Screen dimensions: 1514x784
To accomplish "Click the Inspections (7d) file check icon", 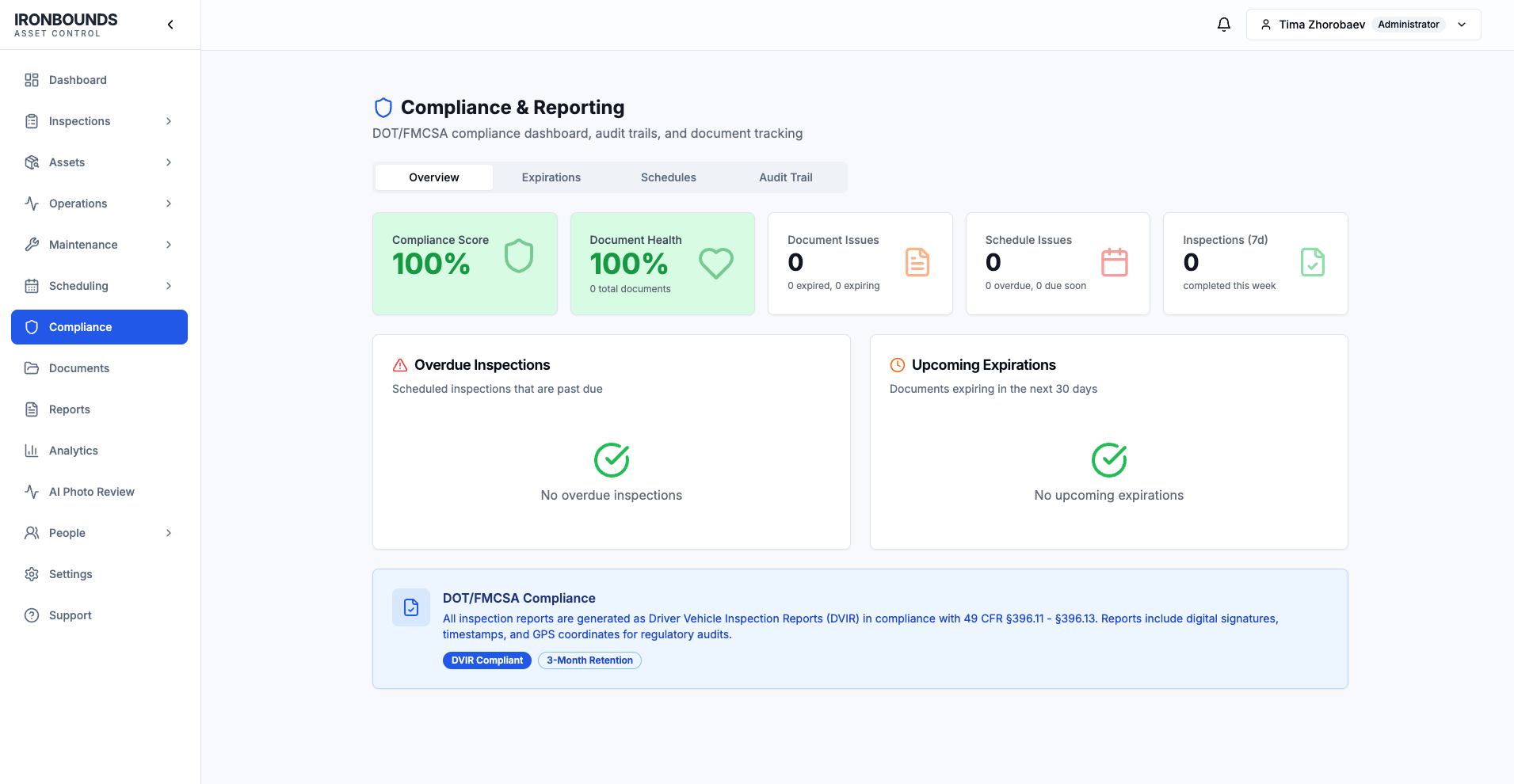I will click(x=1313, y=262).
